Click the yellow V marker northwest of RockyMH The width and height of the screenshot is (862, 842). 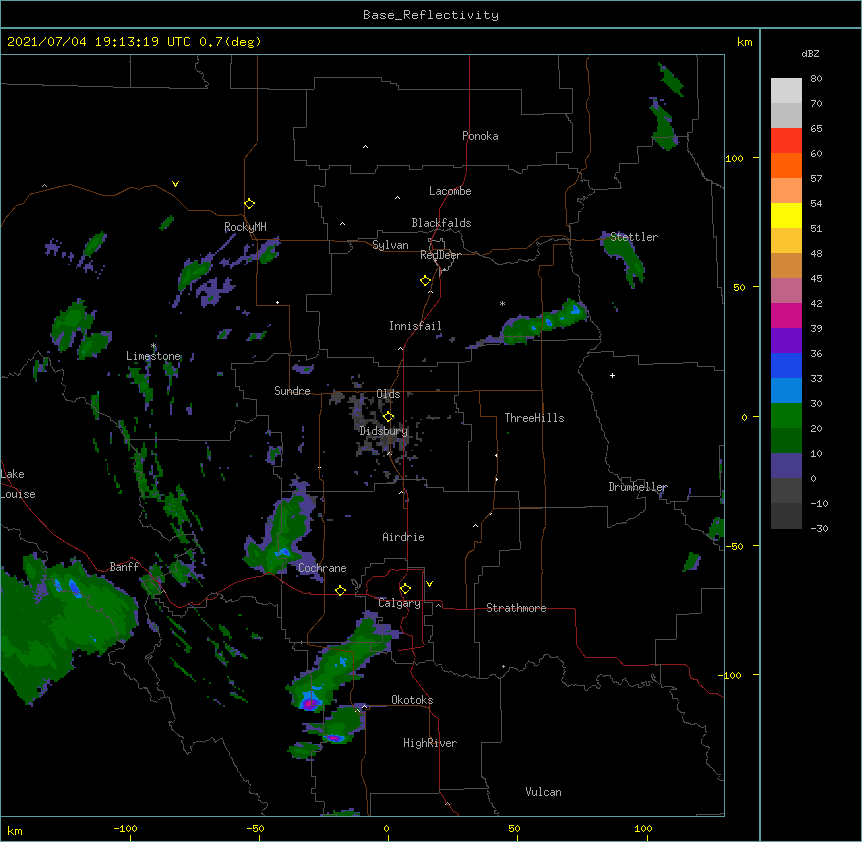tap(175, 184)
